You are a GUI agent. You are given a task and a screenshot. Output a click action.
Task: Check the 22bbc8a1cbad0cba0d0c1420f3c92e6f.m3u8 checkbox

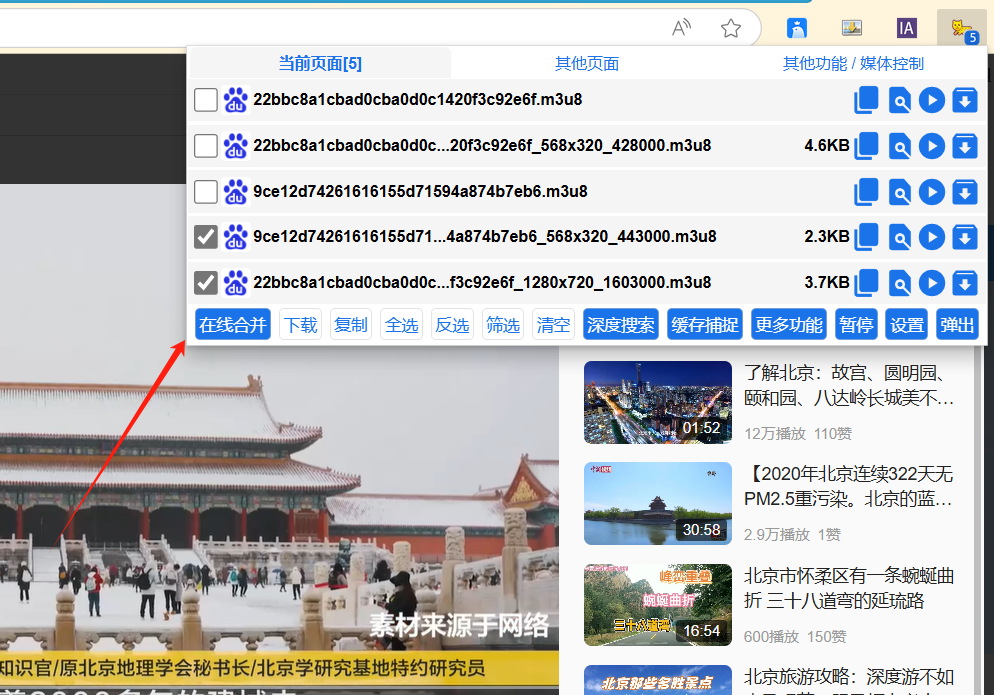tap(205, 100)
